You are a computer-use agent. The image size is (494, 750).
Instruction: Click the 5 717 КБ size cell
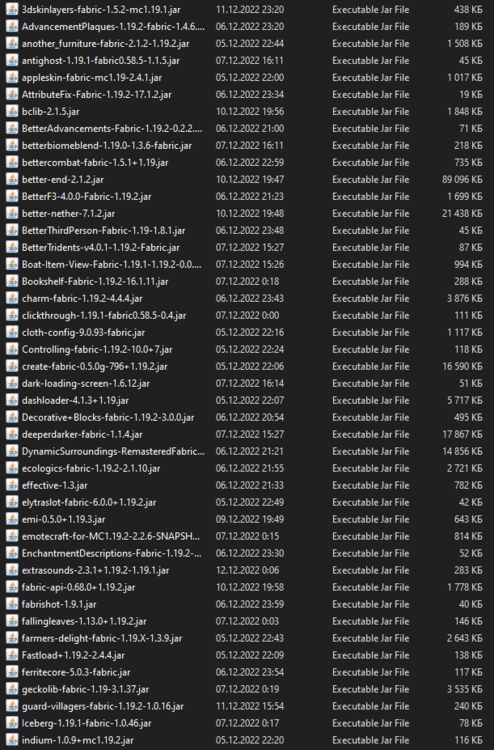tap(464, 400)
